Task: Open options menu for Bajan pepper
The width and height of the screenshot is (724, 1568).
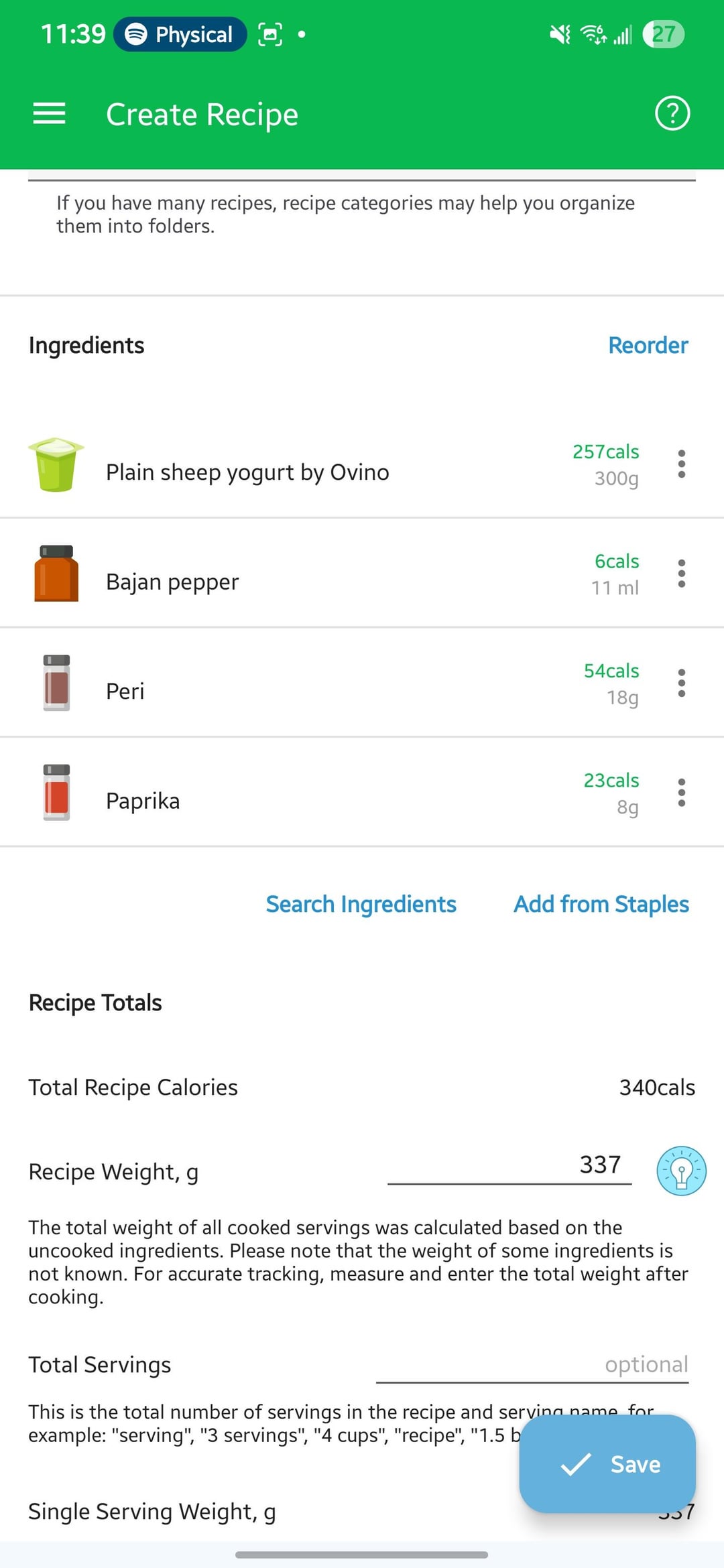Action: tap(681, 574)
